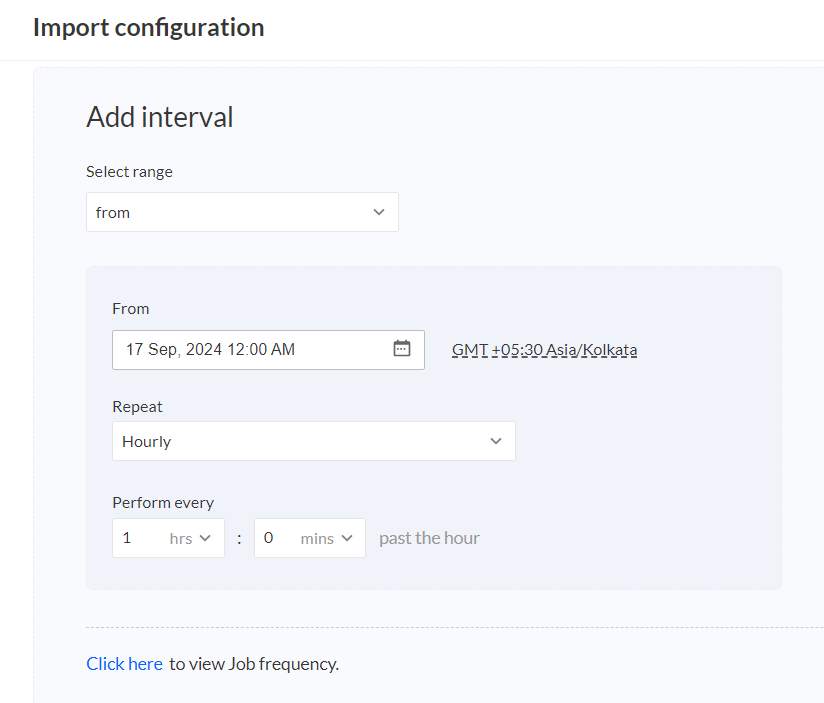Click the 'Import configuration' page title
824x703 pixels.
point(149,27)
